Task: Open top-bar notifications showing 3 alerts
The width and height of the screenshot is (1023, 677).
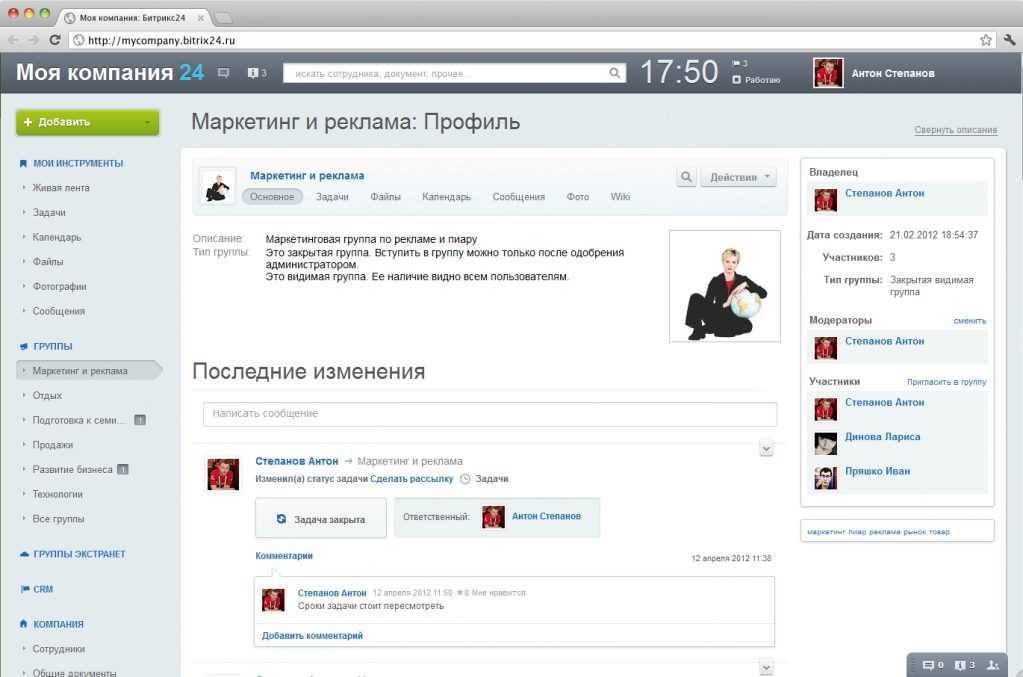Action: 255,72
